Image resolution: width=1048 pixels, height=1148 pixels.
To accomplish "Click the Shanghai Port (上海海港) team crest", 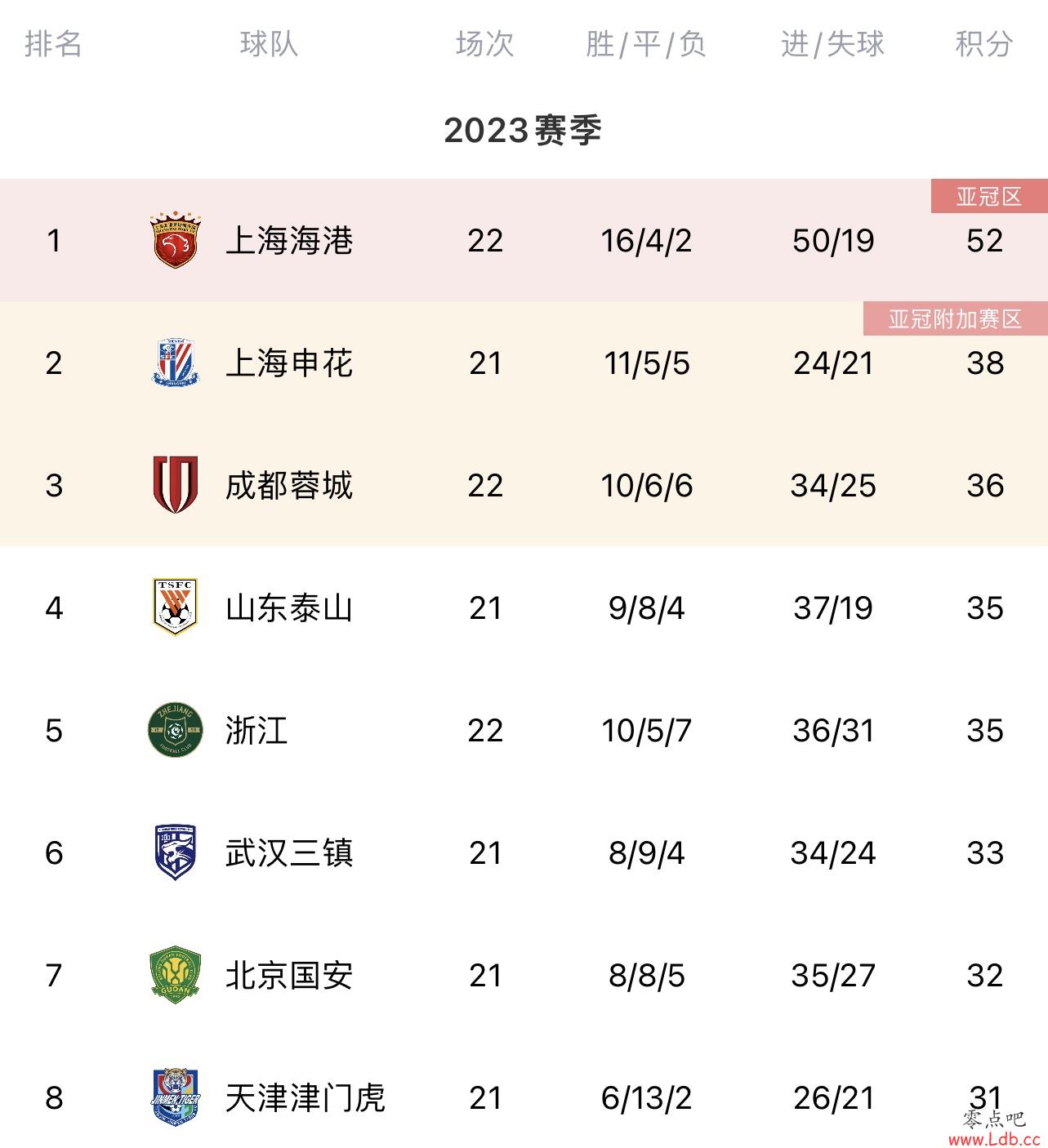I will pos(176,240).
